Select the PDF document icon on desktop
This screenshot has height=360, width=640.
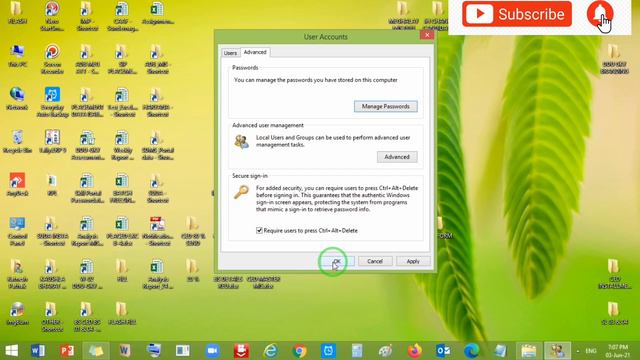click(x=158, y=231)
